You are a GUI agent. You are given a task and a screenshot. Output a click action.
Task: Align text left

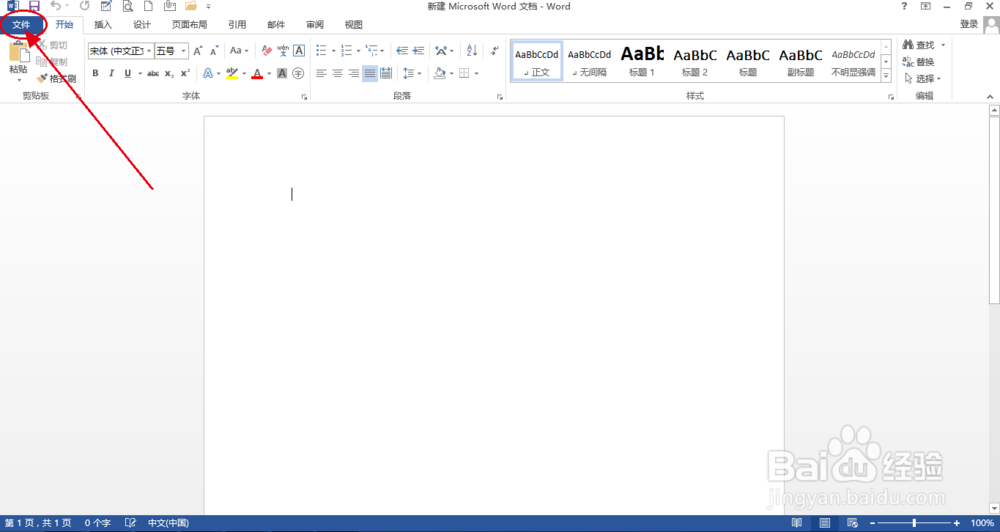click(x=321, y=73)
